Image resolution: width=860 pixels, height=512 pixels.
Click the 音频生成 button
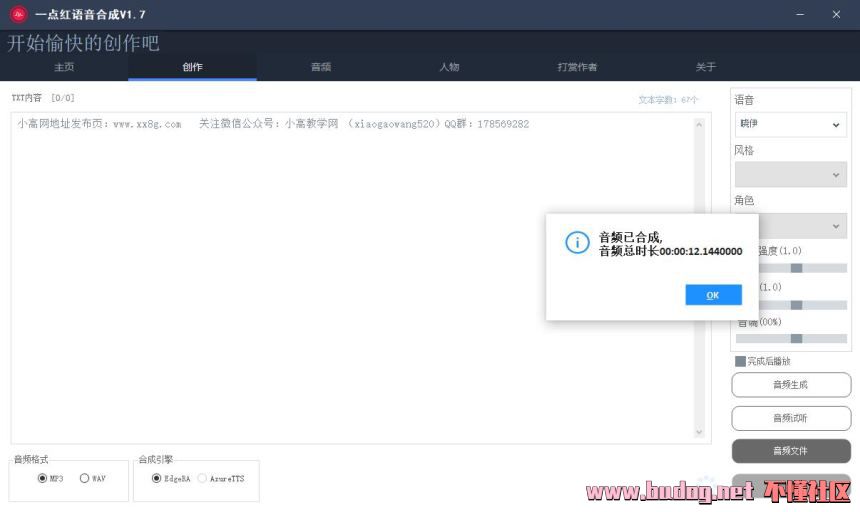[x=791, y=385]
